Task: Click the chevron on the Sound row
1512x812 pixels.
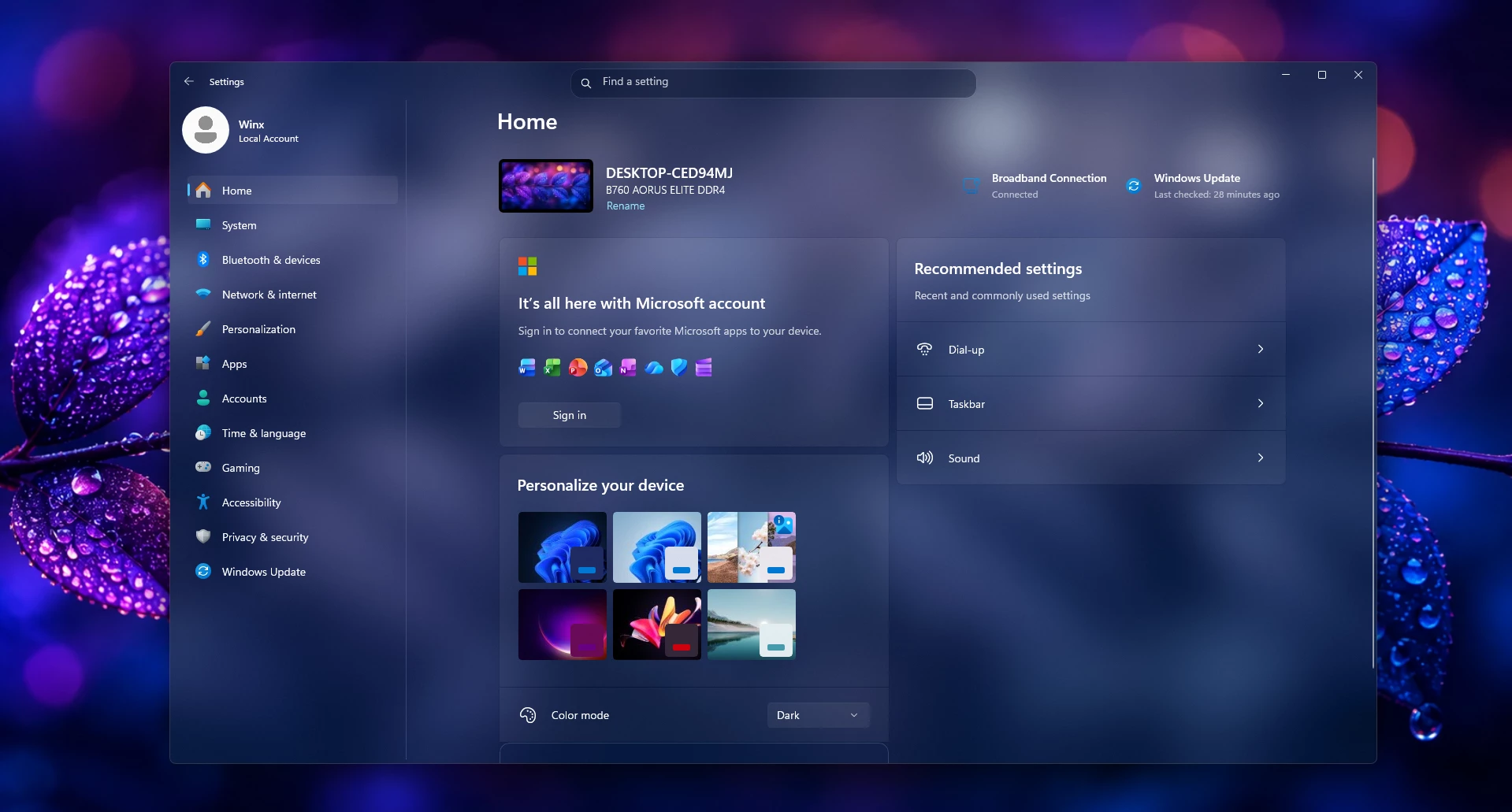Action: click(1261, 458)
